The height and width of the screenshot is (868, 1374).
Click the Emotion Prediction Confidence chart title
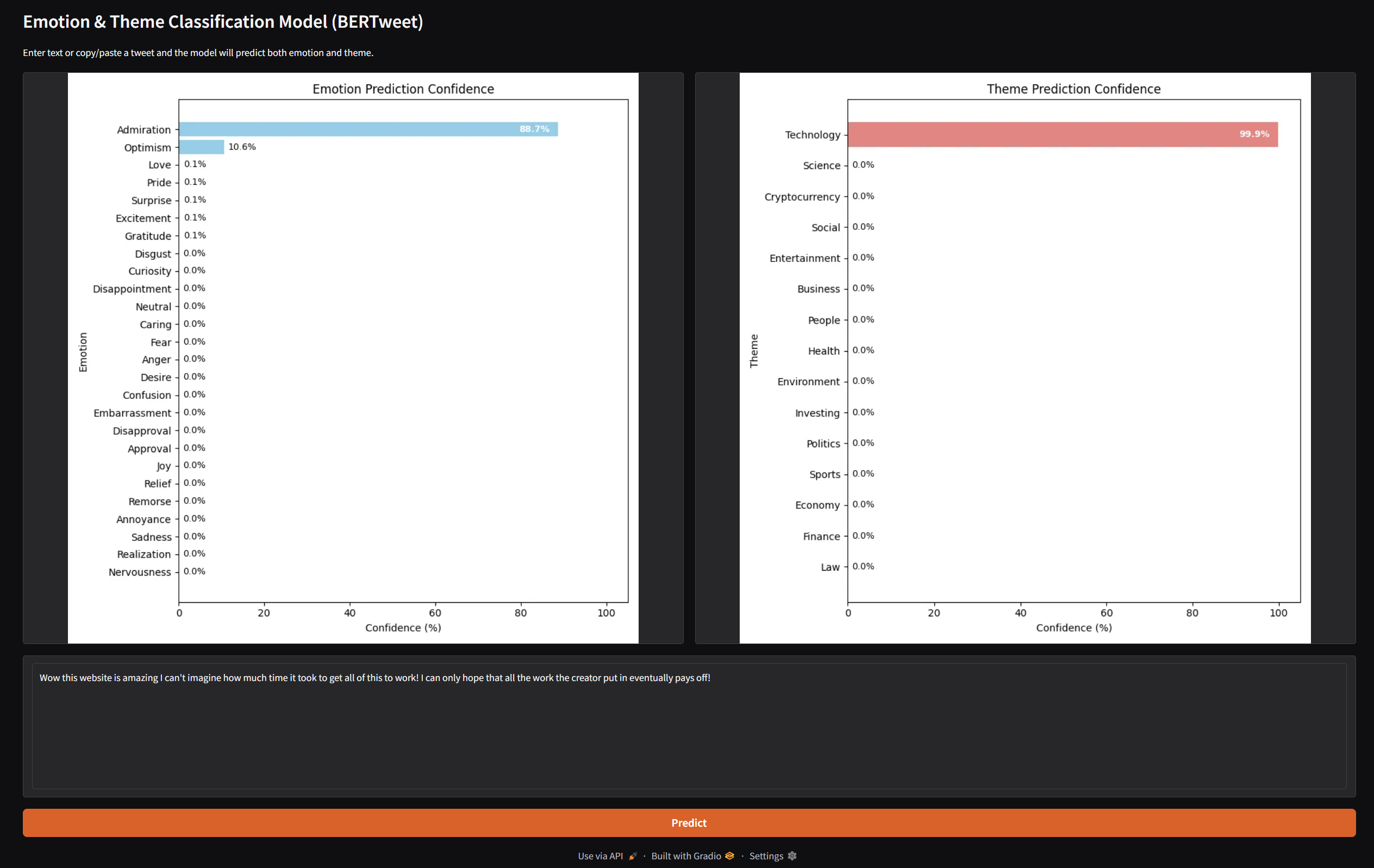403,89
